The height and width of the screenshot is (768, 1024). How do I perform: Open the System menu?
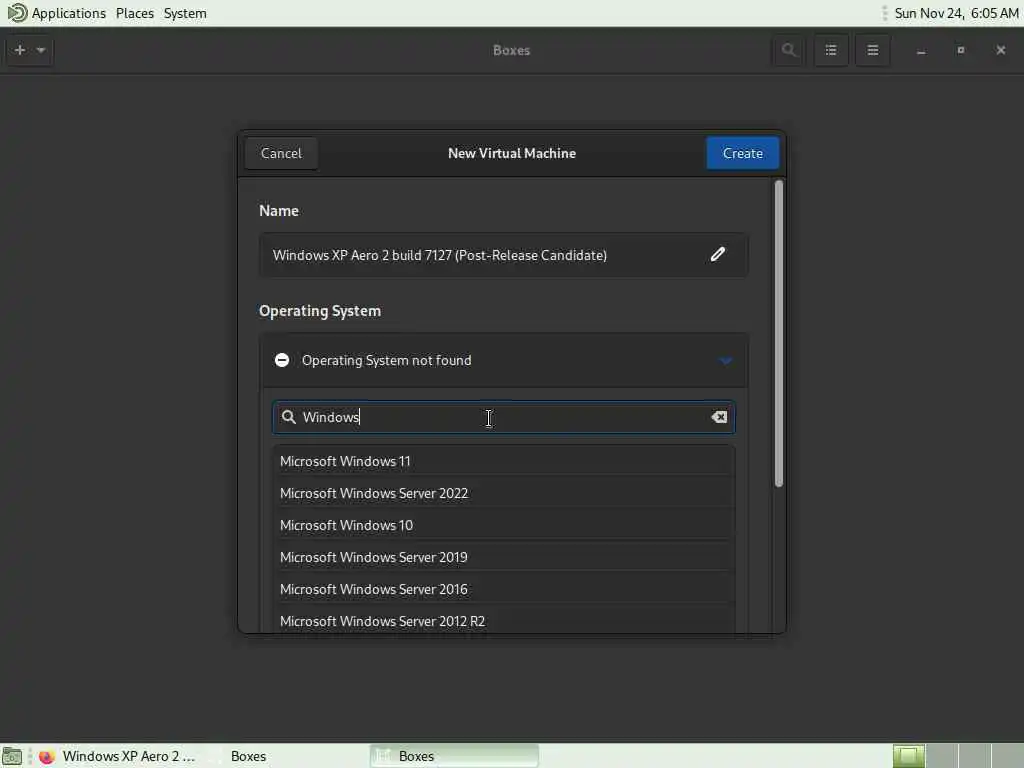(185, 13)
